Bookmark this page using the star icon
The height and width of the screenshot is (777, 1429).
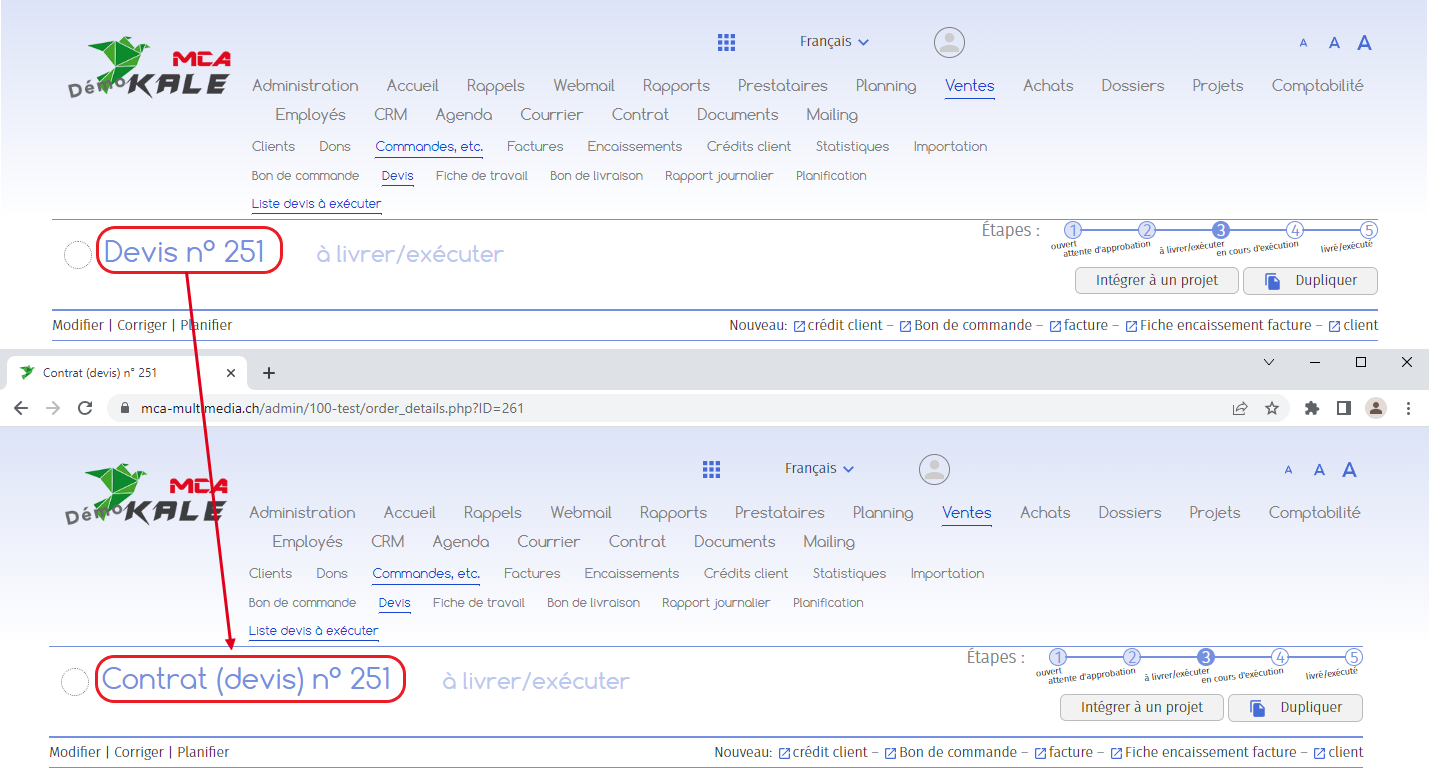(x=1272, y=408)
